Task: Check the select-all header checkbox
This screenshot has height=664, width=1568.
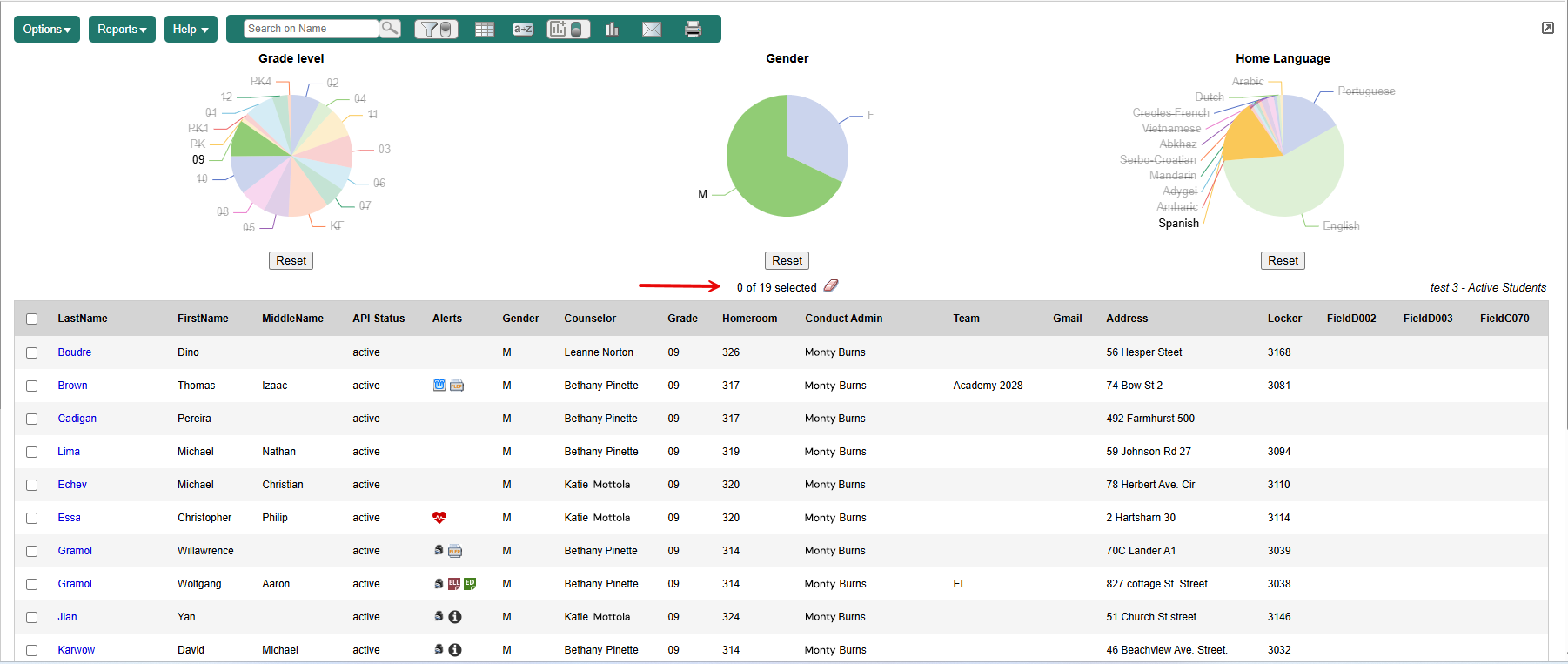Action: pos(32,319)
